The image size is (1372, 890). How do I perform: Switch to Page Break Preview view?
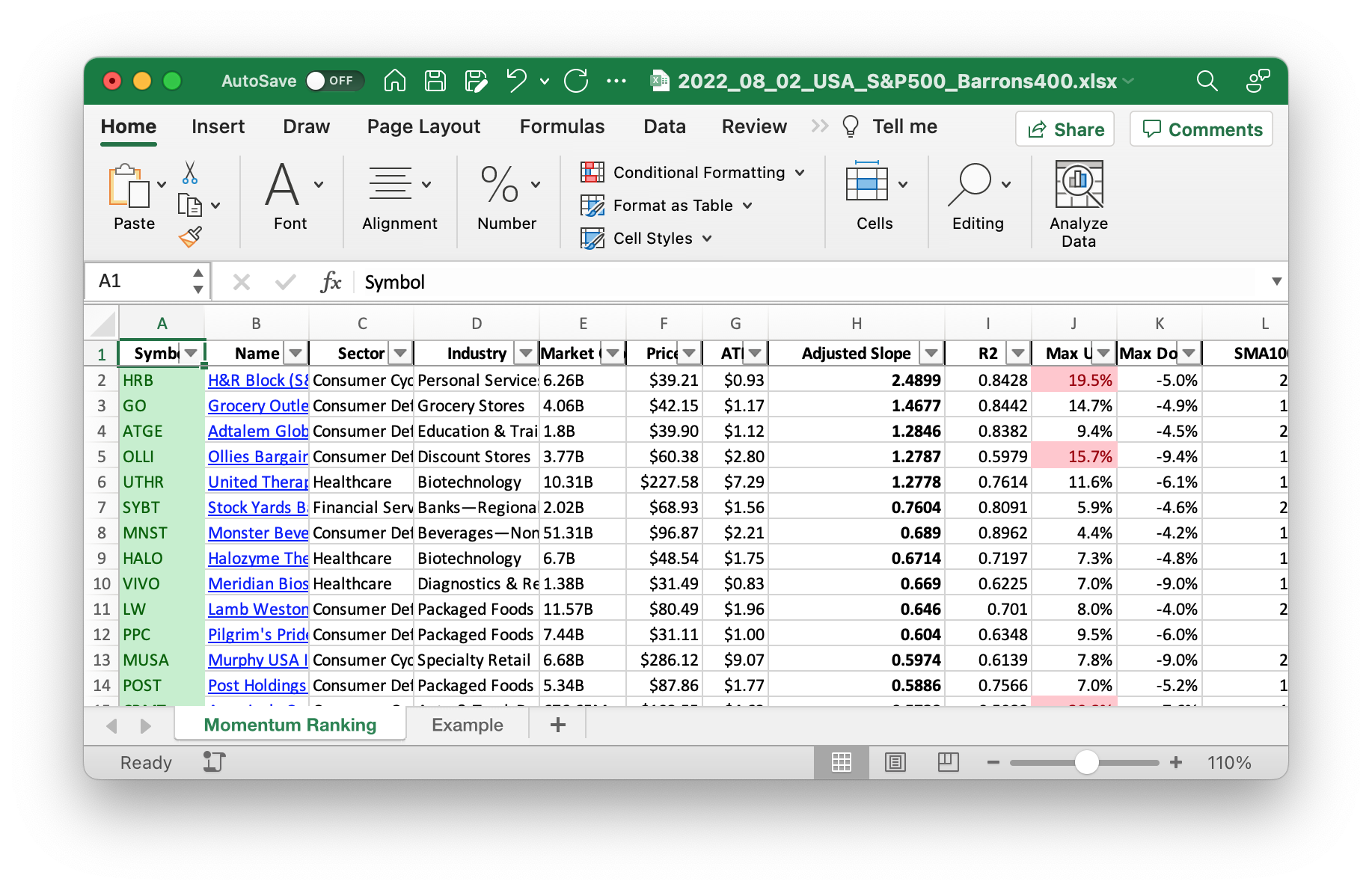pyautogui.click(x=948, y=762)
